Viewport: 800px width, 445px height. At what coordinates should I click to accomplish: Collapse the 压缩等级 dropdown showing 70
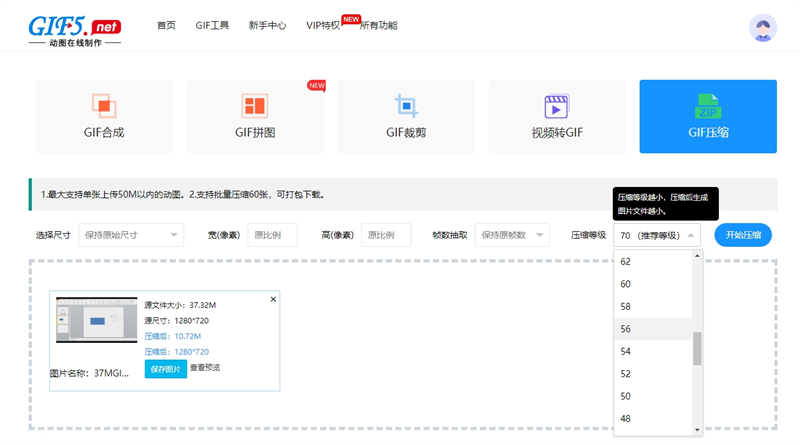(657, 235)
